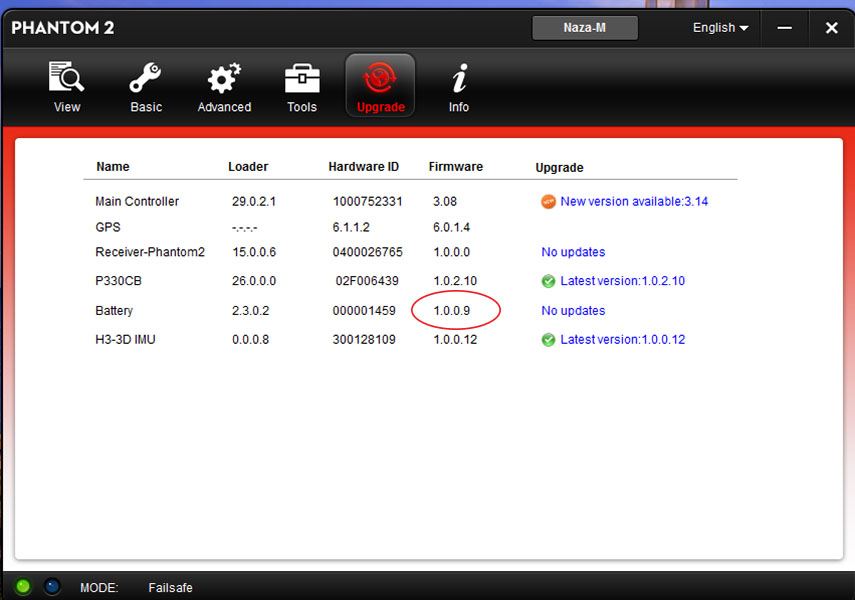Open the View magnifier icon
The image size is (855, 600).
[x=67, y=77]
